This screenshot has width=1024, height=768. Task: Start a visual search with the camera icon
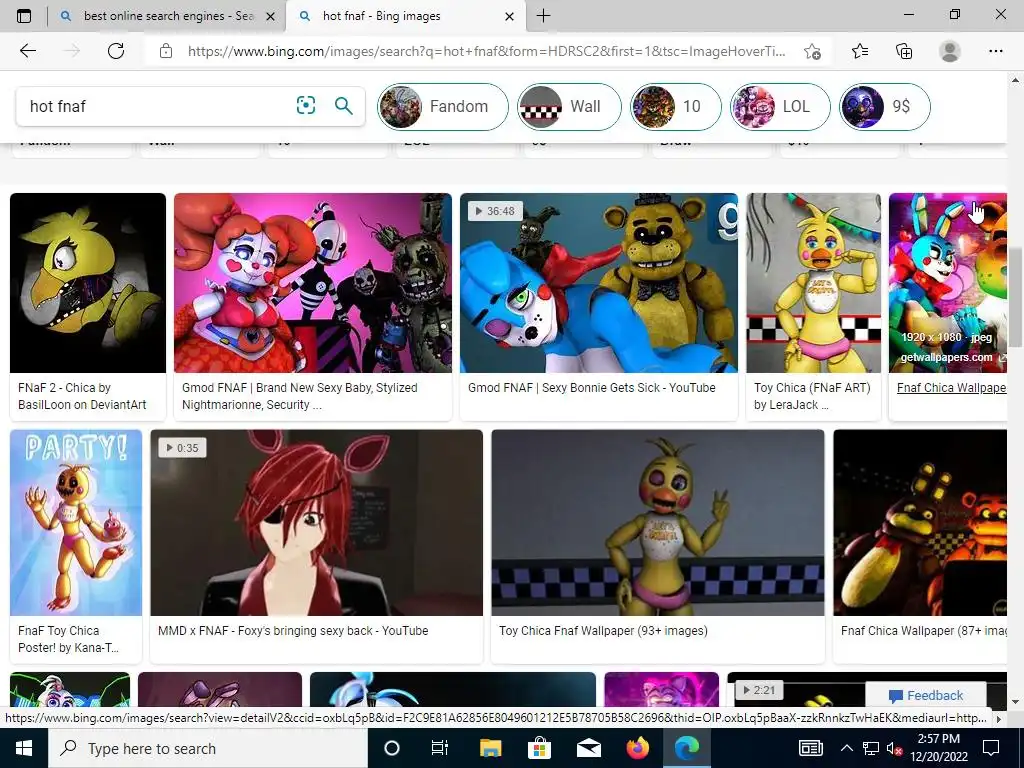(x=306, y=105)
